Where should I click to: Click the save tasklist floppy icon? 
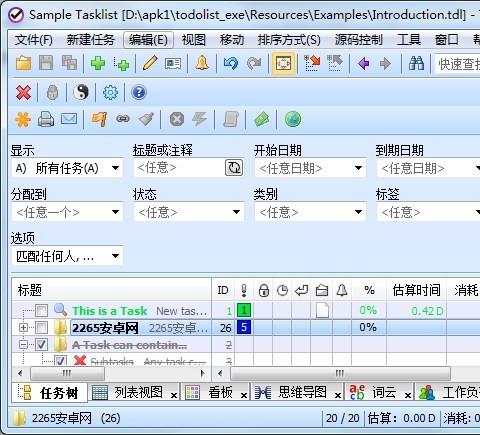tap(46, 63)
